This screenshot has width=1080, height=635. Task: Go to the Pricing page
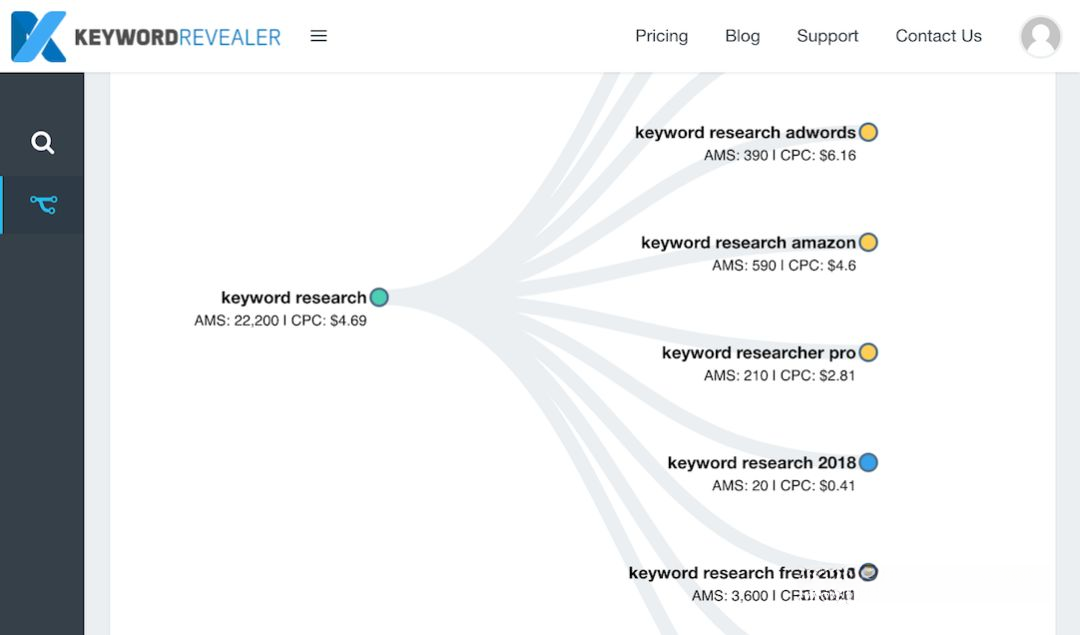[661, 36]
